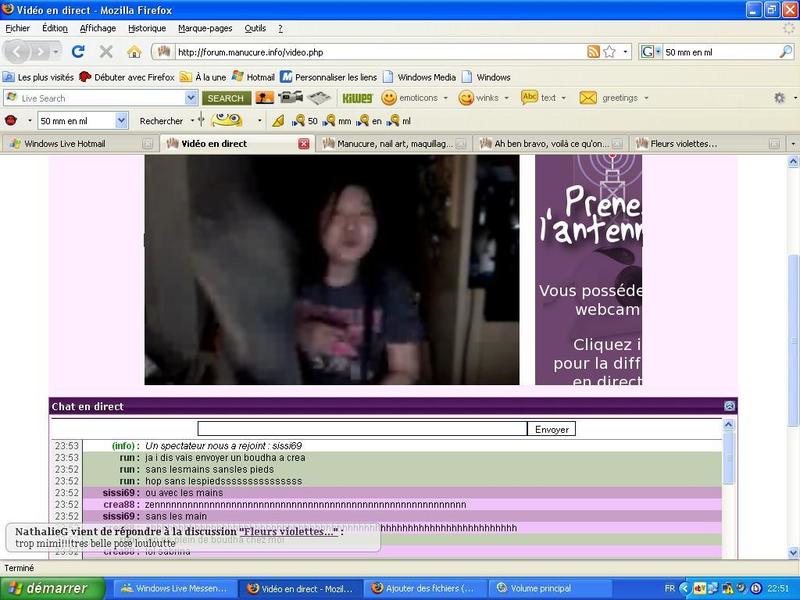The height and width of the screenshot is (600, 800).
Task: Open the emoticons smiley in toolbar
Action: point(389,98)
